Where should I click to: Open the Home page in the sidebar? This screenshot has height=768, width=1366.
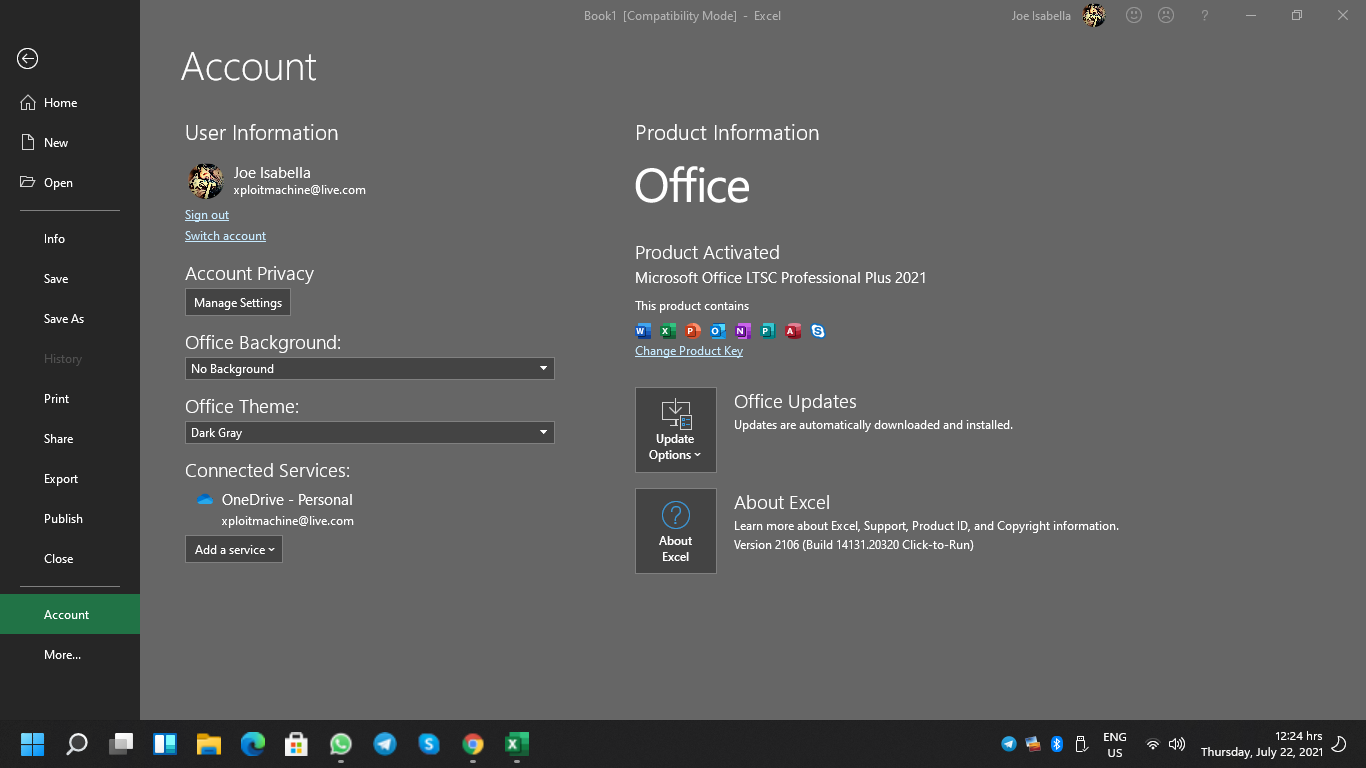70,103
